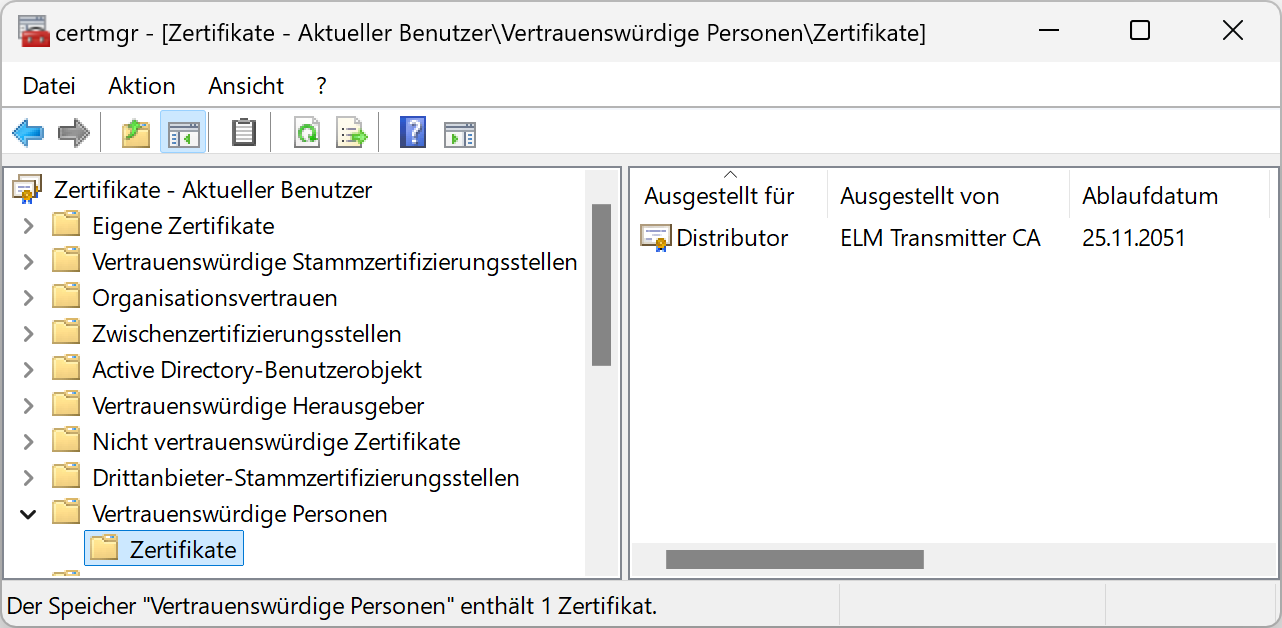The height and width of the screenshot is (628, 1282).
Task: Select Organisationsvertrauen label in tree
Action: pyautogui.click(x=215, y=298)
